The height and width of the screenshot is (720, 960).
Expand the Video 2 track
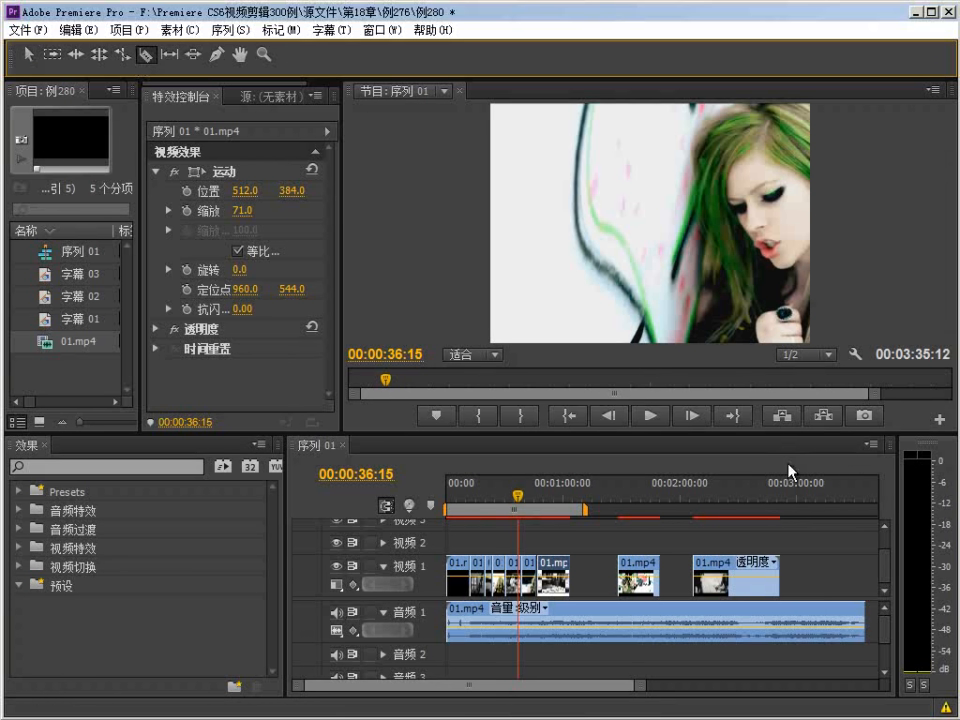(383, 543)
